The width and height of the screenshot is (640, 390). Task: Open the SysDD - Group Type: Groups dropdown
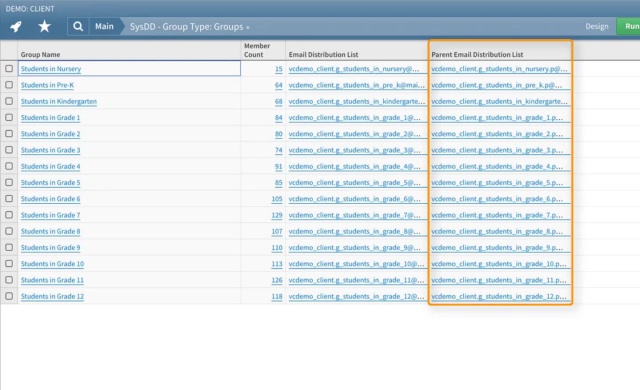(x=189, y=27)
